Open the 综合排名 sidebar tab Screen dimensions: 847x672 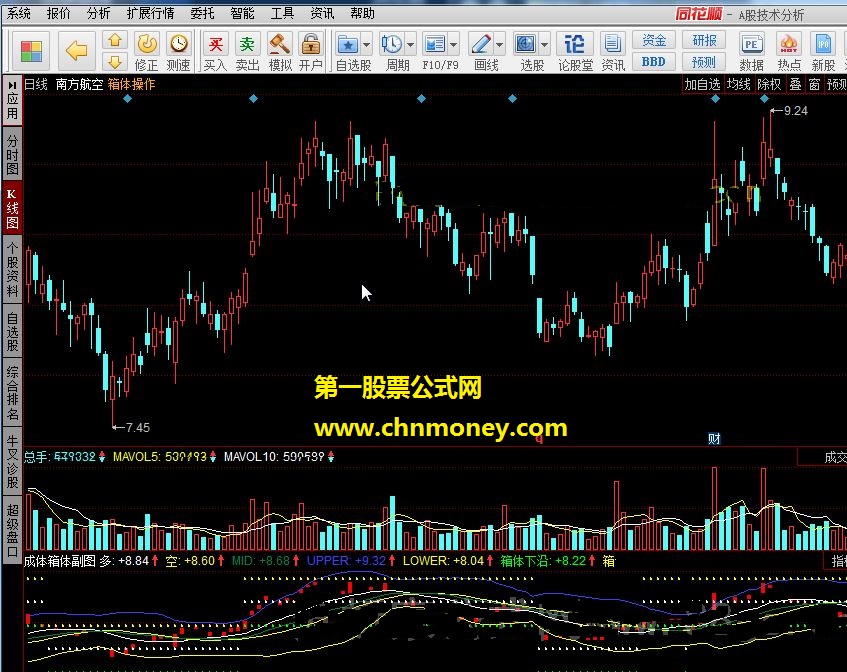[x=12, y=392]
